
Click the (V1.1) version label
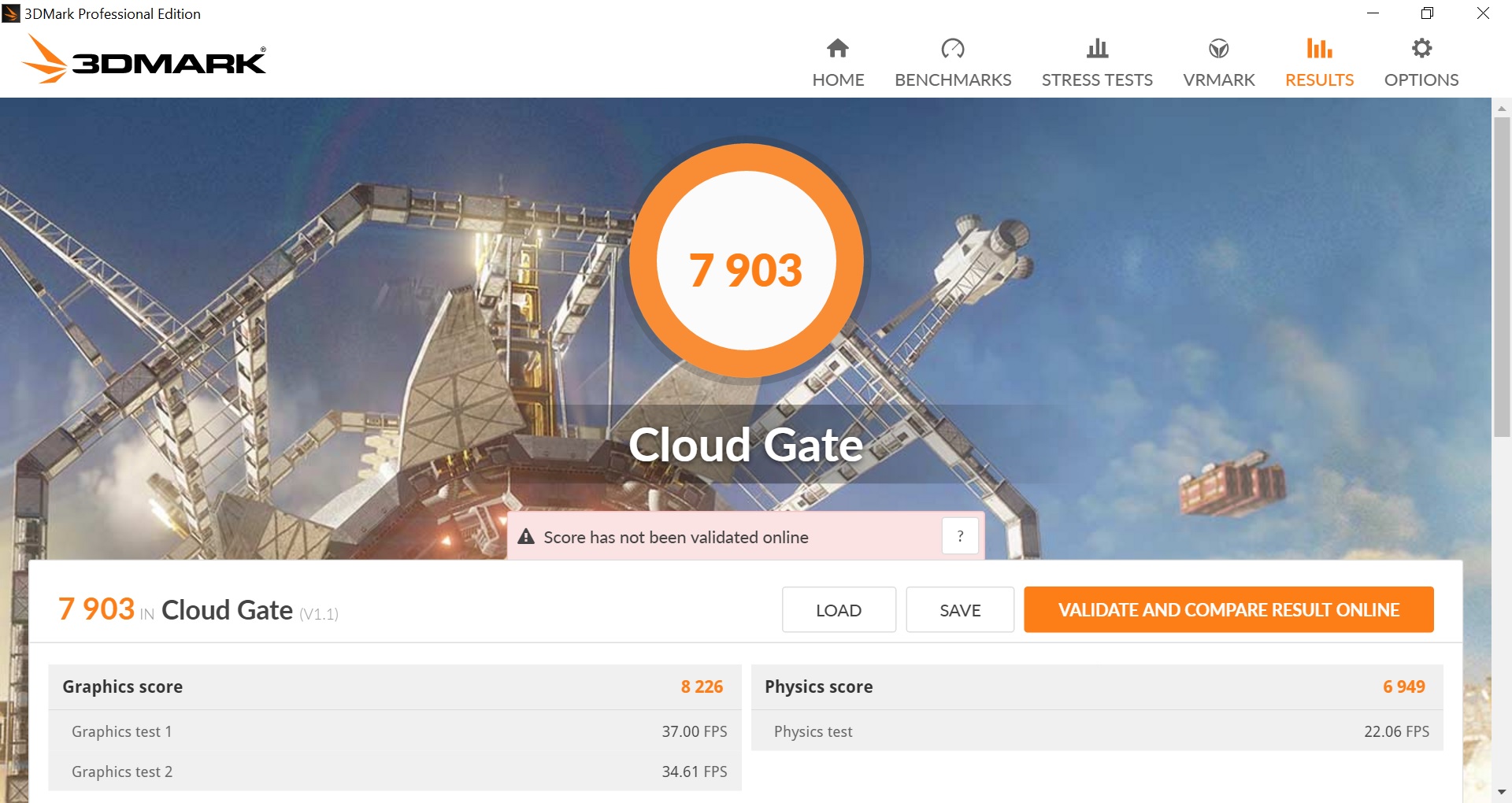[319, 614]
